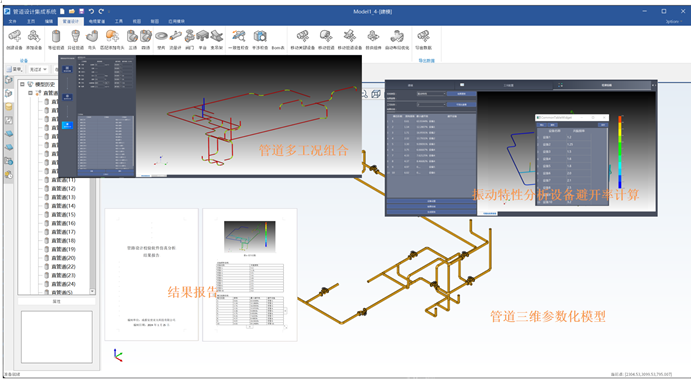The height and width of the screenshot is (379, 691).
Task: Click the view cube icon in viewport
Action: [376, 94]
